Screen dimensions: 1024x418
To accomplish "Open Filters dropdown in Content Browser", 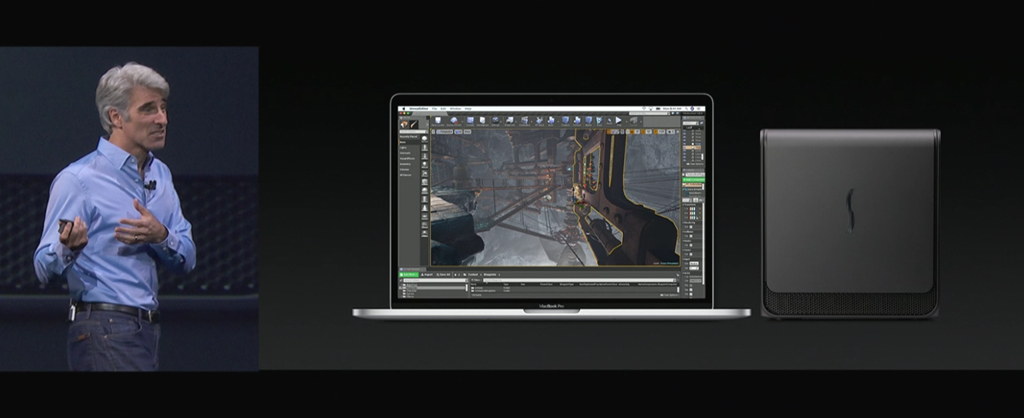I will pos(476,280).
